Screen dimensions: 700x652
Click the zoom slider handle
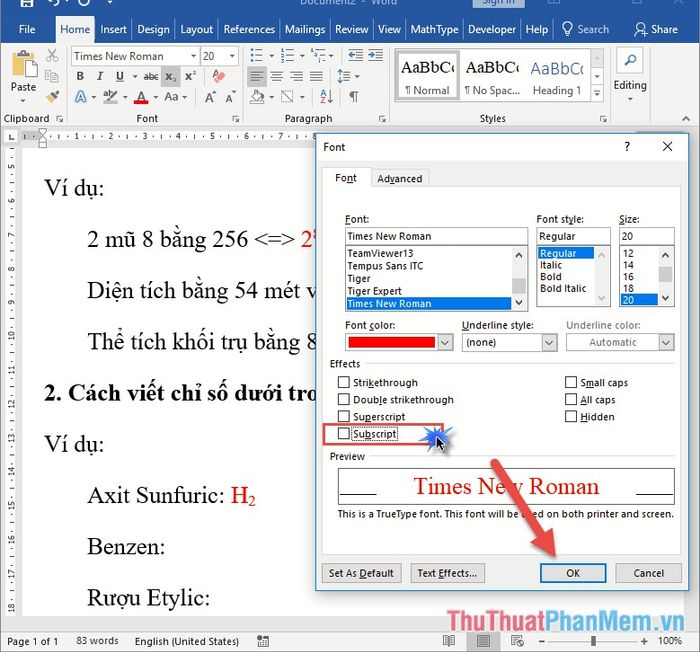coord(593,641)
